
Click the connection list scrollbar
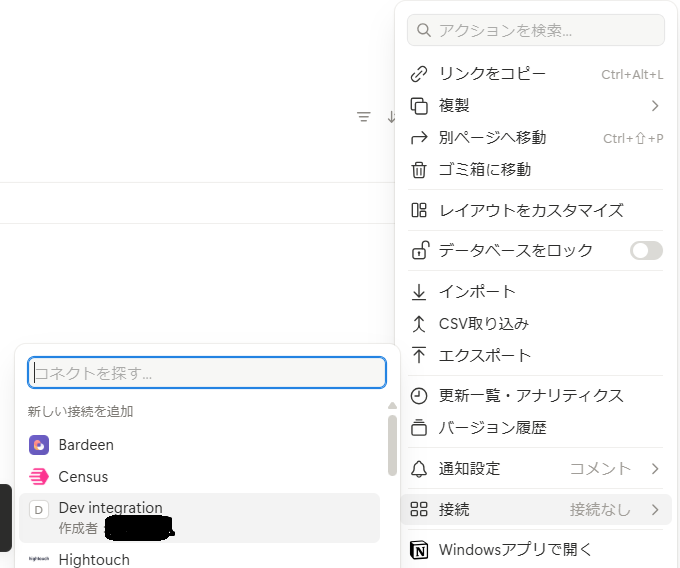392,445
